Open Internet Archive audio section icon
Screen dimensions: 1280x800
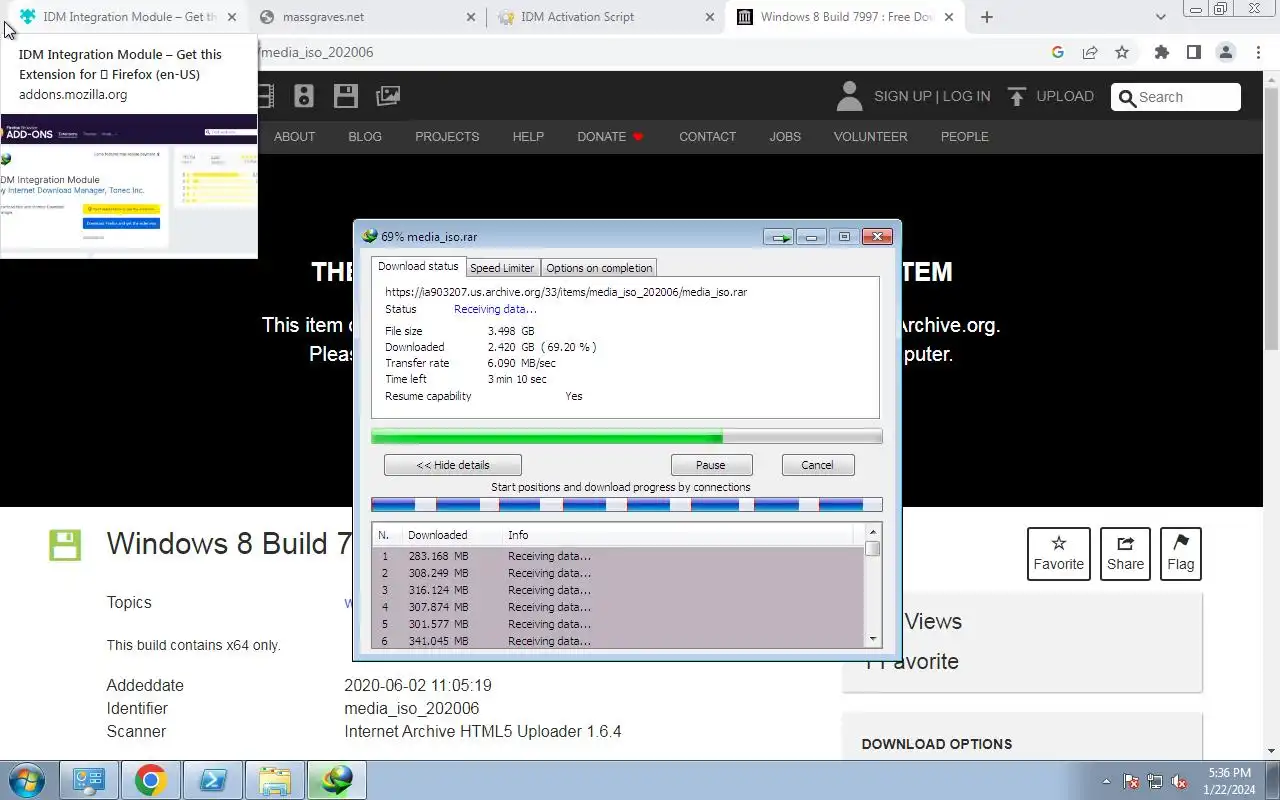(304, 96)
